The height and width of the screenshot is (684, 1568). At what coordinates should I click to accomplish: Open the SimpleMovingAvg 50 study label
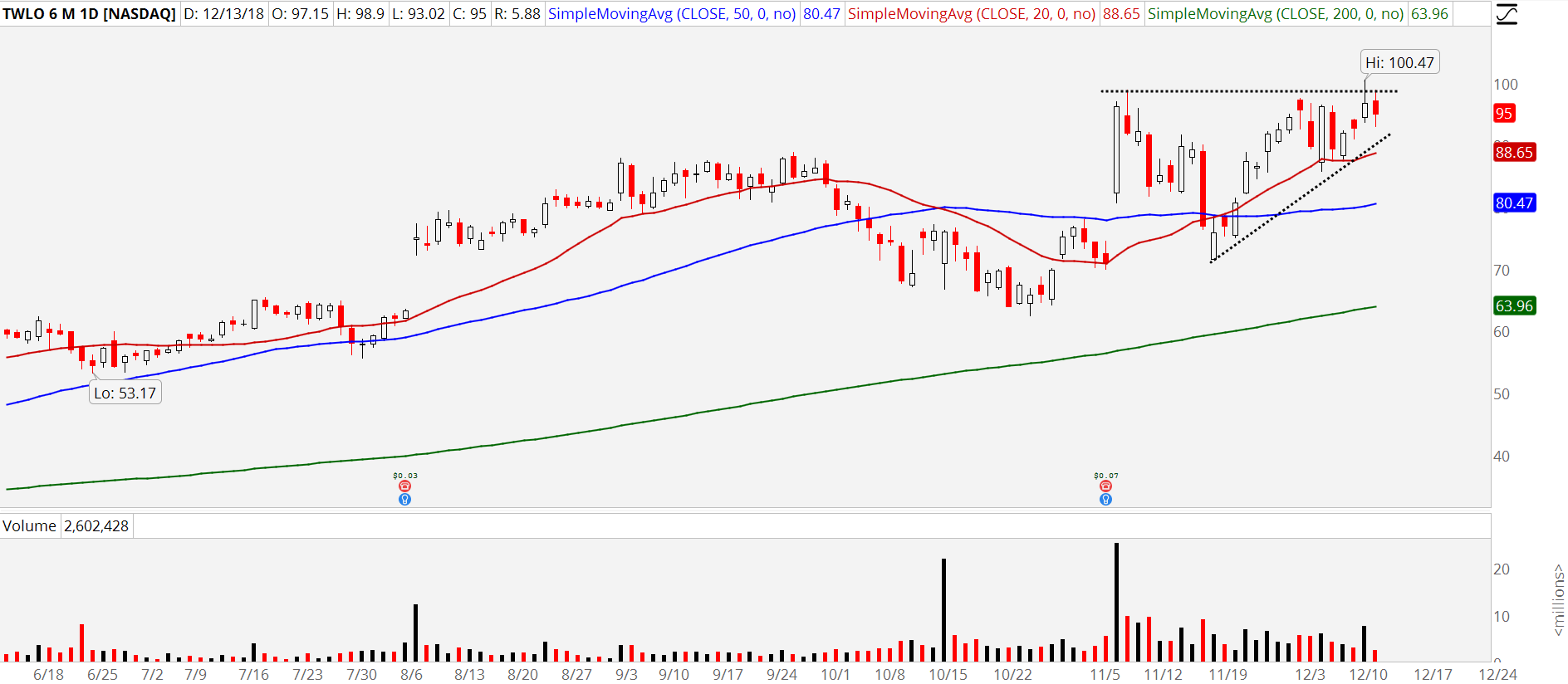pyautogui.click(x=672, y=14)
